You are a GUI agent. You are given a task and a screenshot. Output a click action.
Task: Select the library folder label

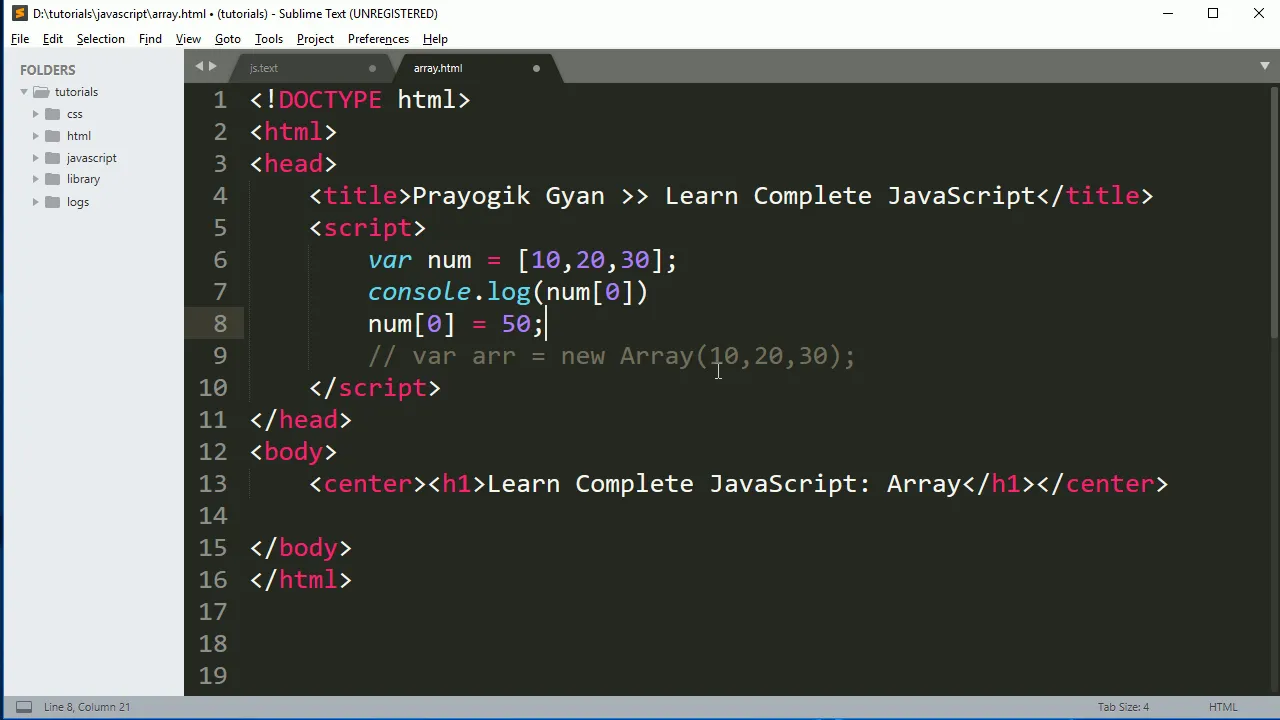84,179
